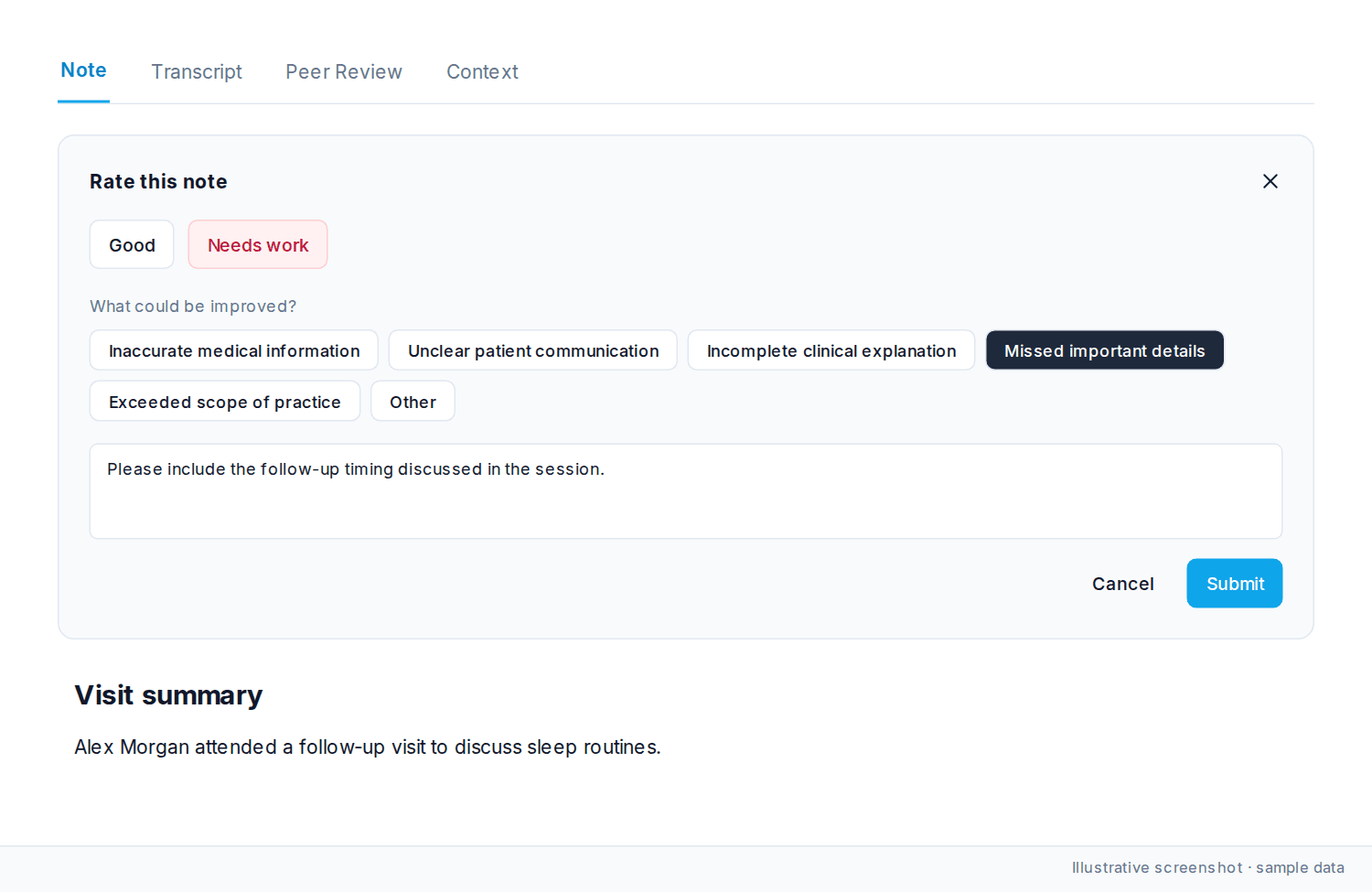Click the Rate this note title
This screenshot has width=1372, height=892.
click(158, 181)
